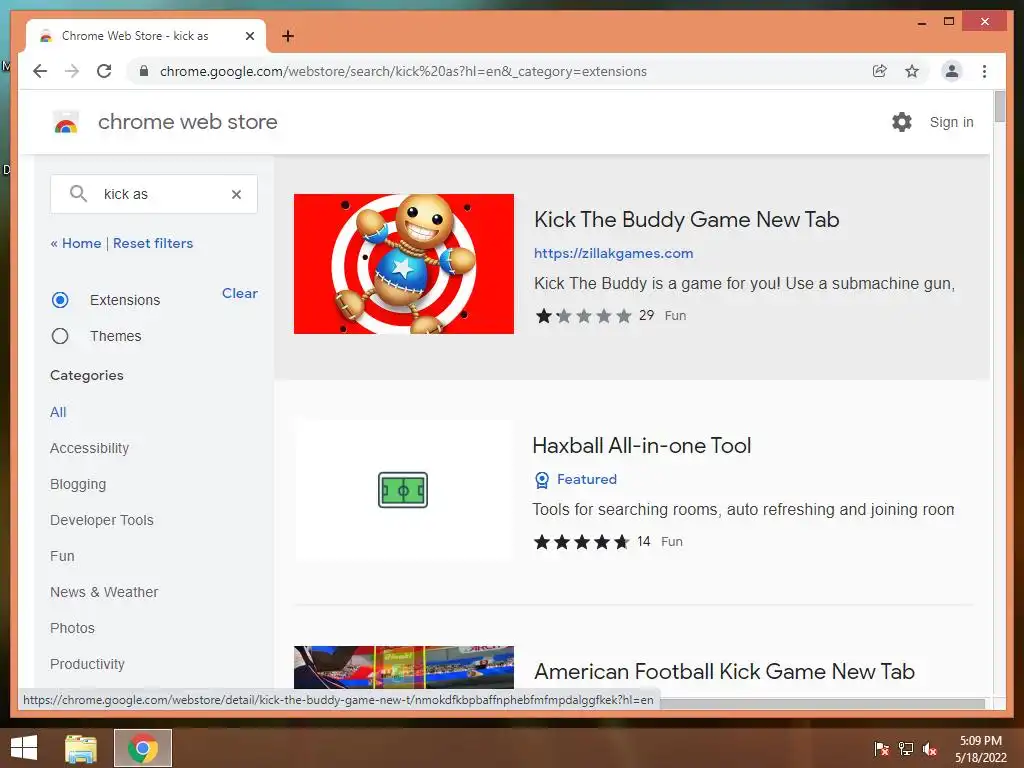Viewport: 1024px width, 768px height.
Task: Reset all search filters
Action: click(x=153, y=243)
